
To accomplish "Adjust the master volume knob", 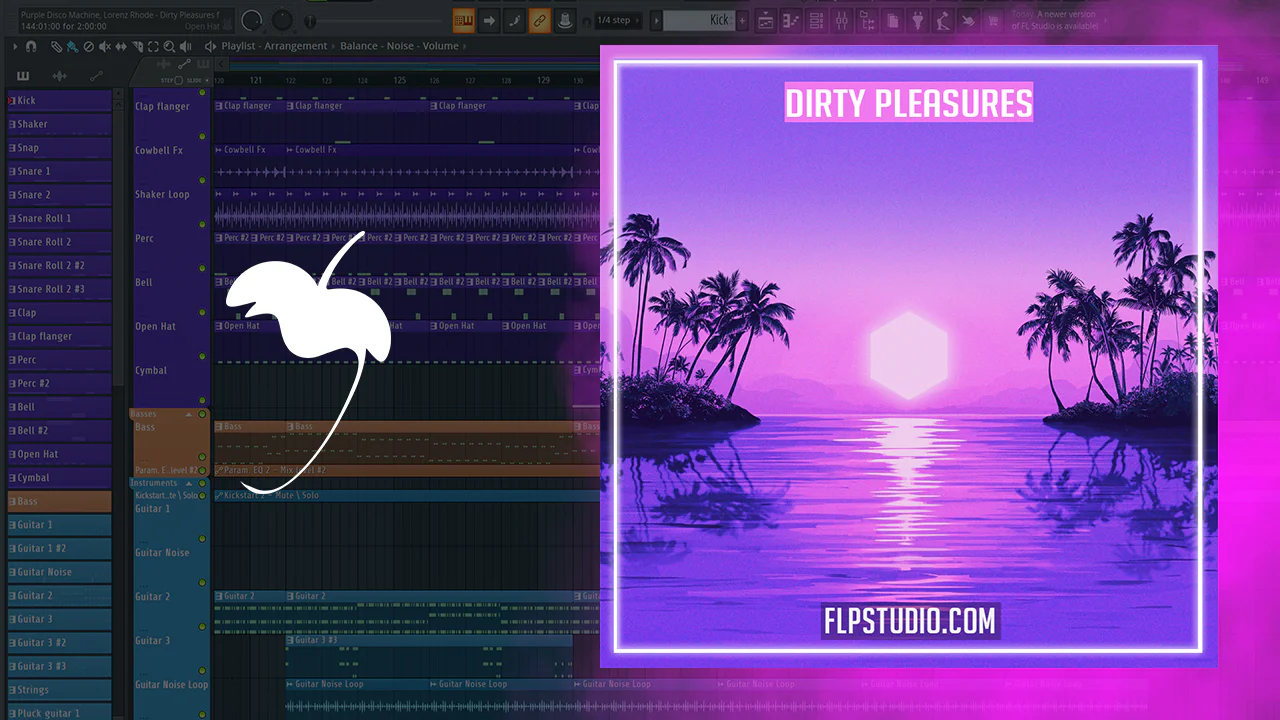I will 251,20.
